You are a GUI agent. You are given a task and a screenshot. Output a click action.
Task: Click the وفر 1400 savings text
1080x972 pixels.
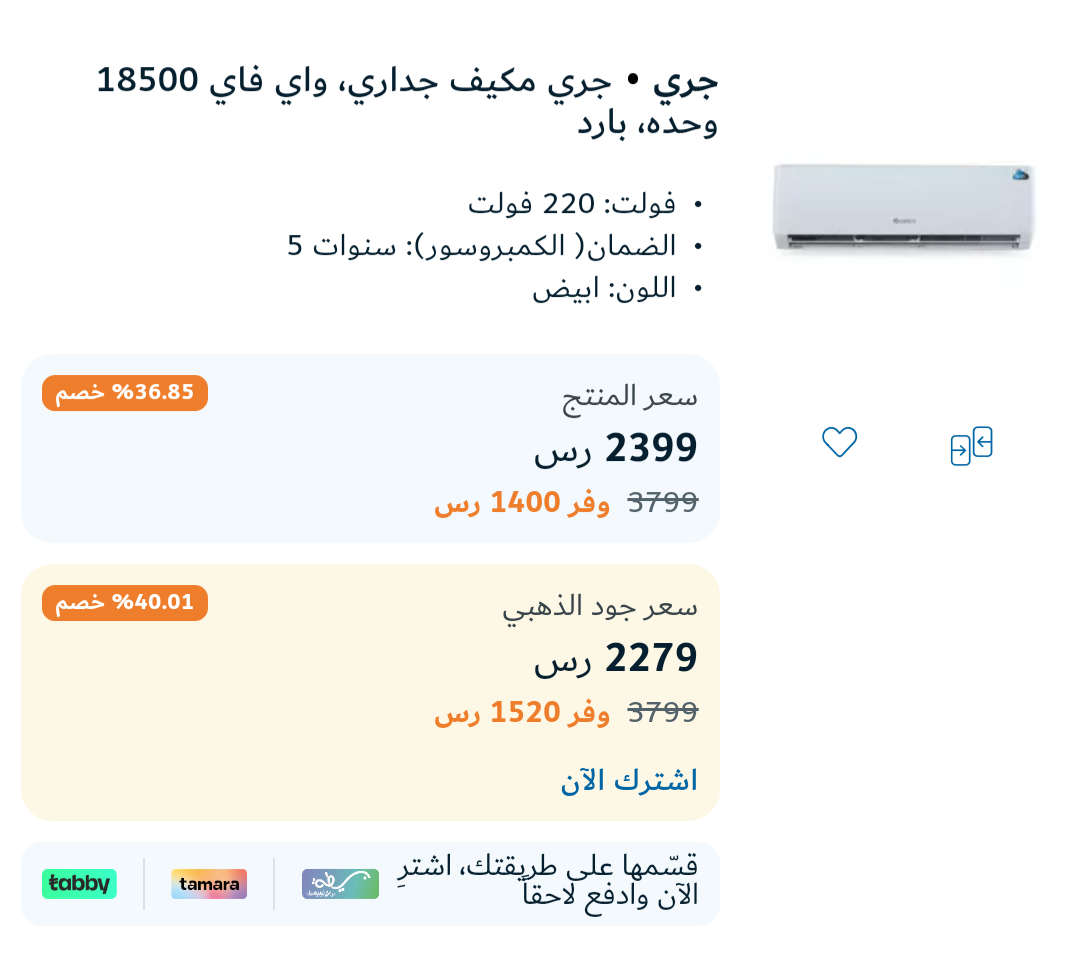522,503
